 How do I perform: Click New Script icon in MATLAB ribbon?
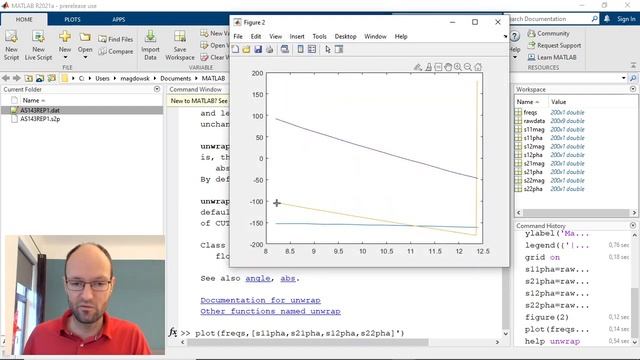11,45
